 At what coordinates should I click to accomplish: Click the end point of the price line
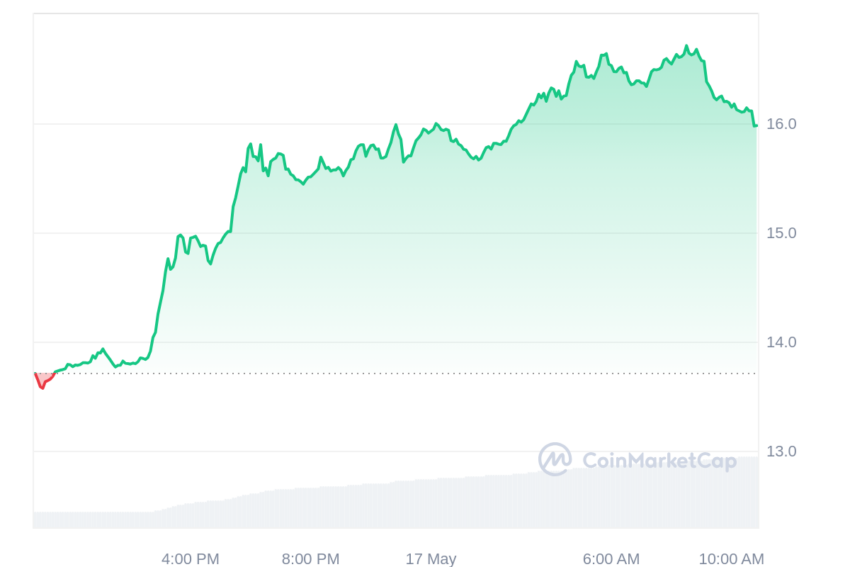755,125
